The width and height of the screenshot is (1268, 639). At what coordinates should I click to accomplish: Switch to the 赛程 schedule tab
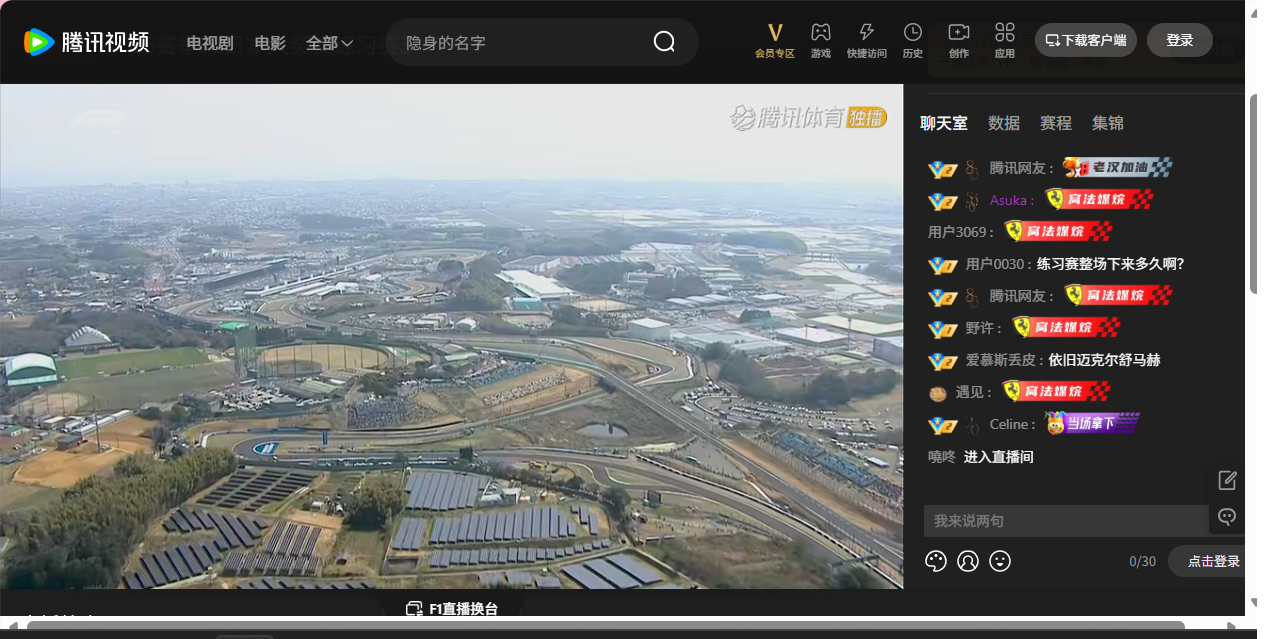(x=1056, y=123)
